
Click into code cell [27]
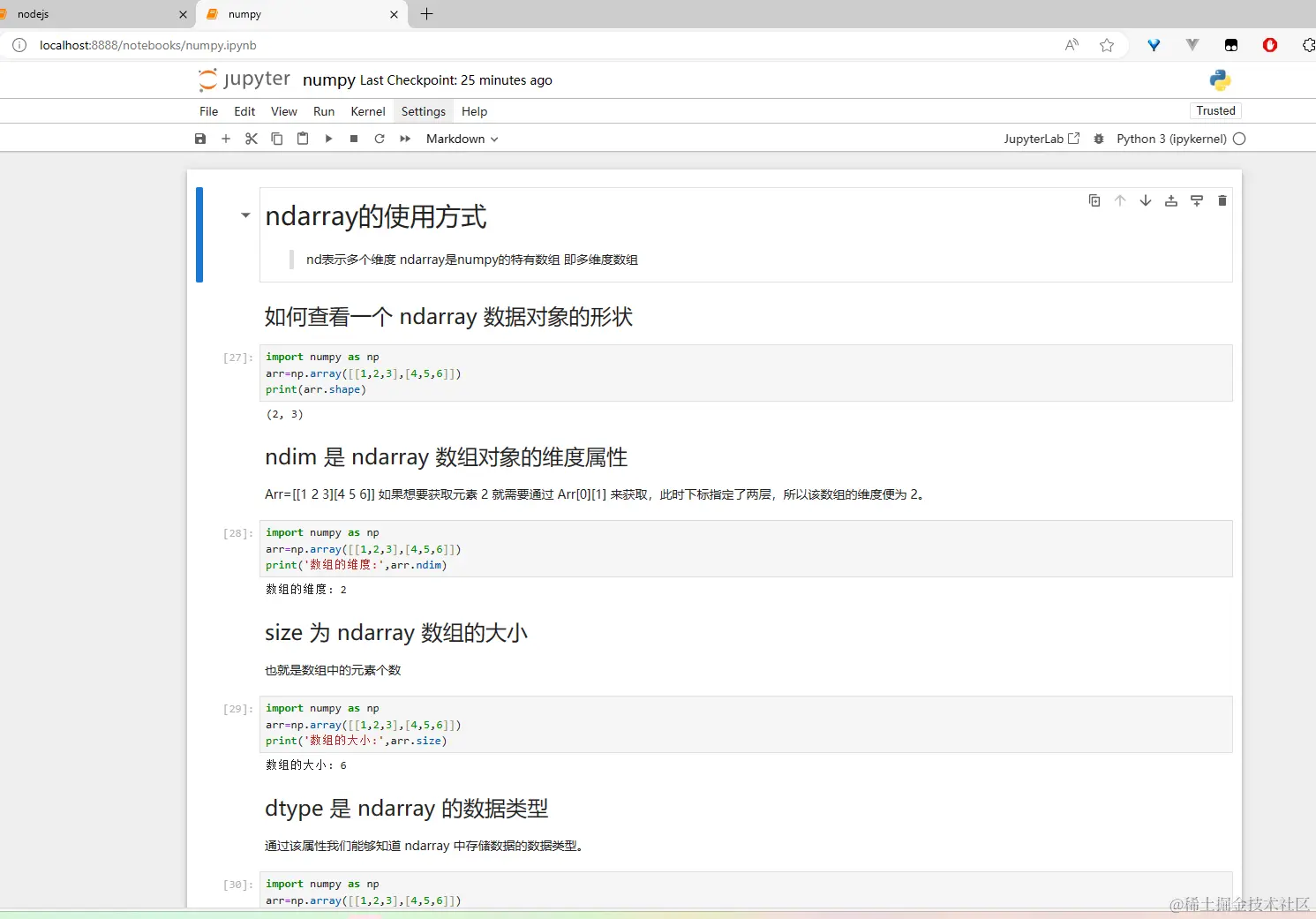(x=746, y=373)
